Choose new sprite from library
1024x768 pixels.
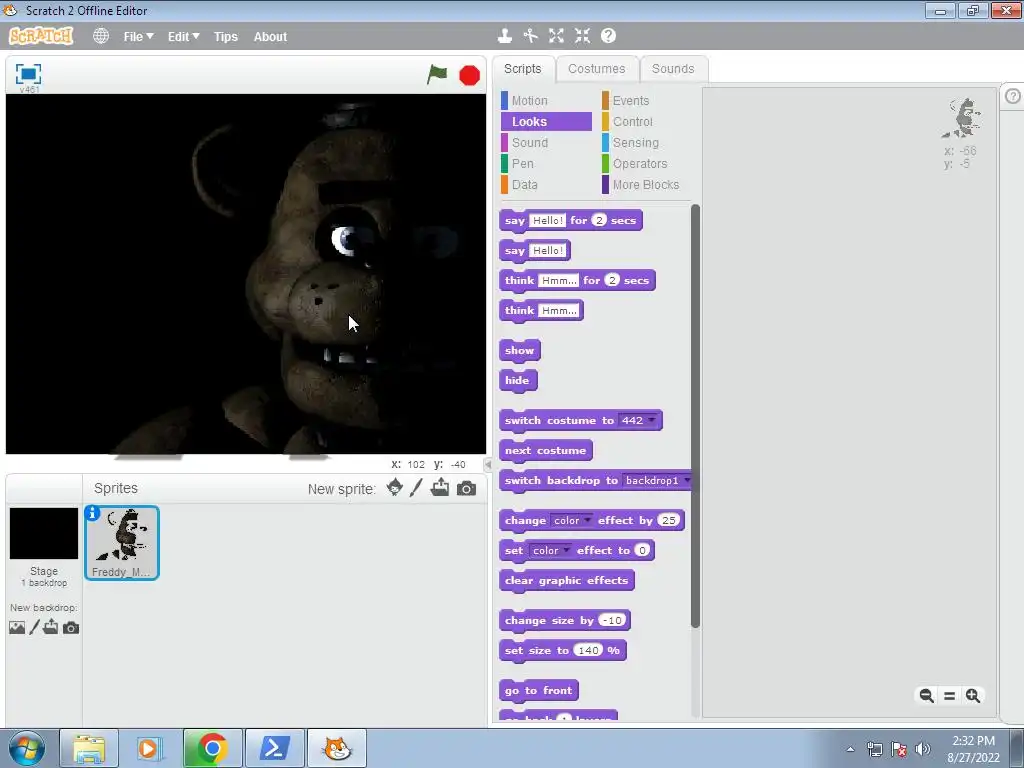pyautogui.click(x=394, y=487)
